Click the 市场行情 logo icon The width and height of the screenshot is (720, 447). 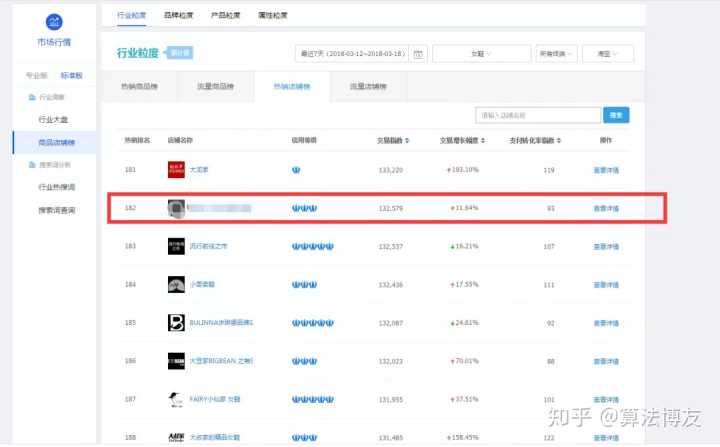[x=54, y=23]
